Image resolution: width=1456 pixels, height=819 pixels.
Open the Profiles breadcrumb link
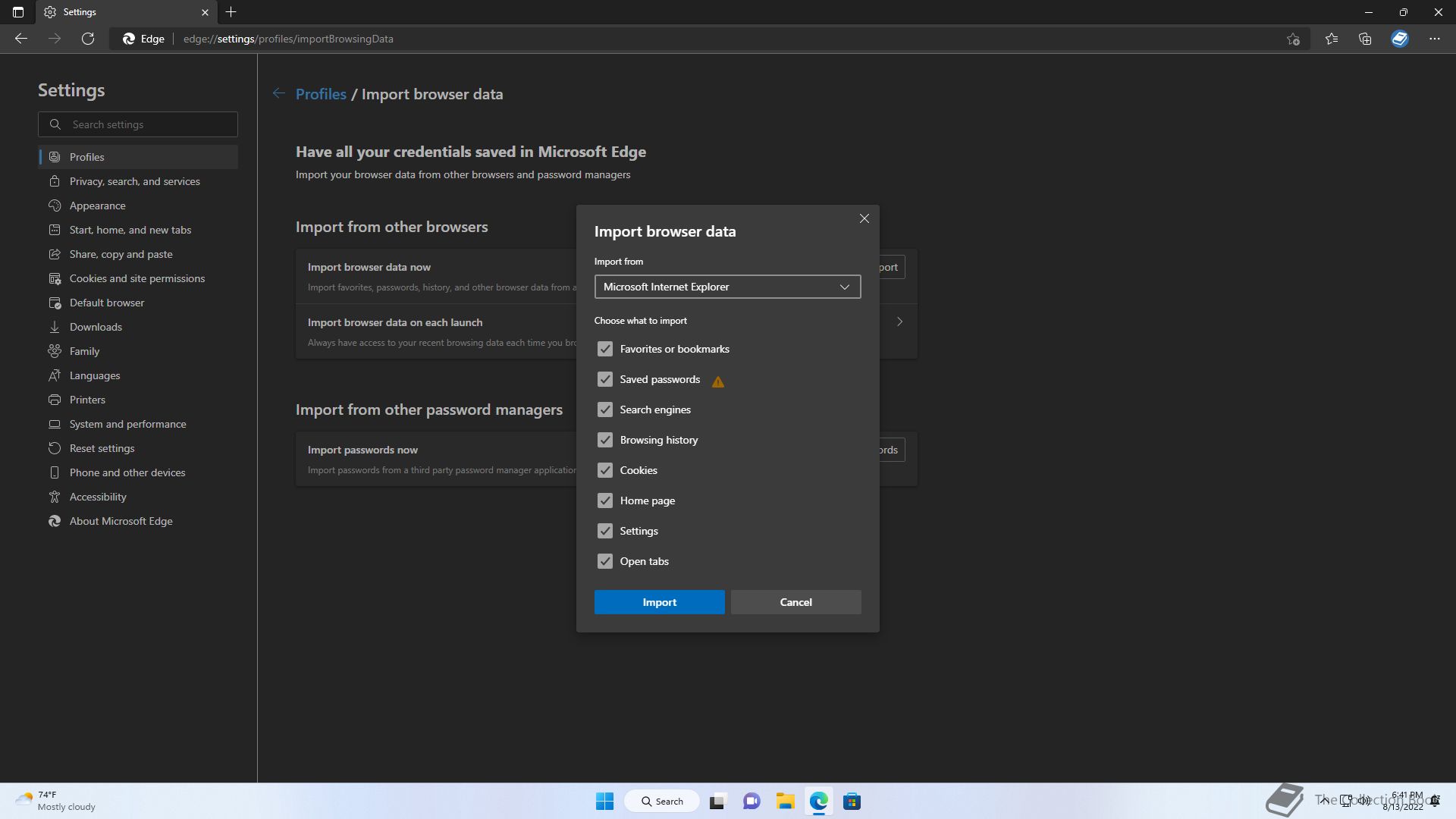point(321,94)
